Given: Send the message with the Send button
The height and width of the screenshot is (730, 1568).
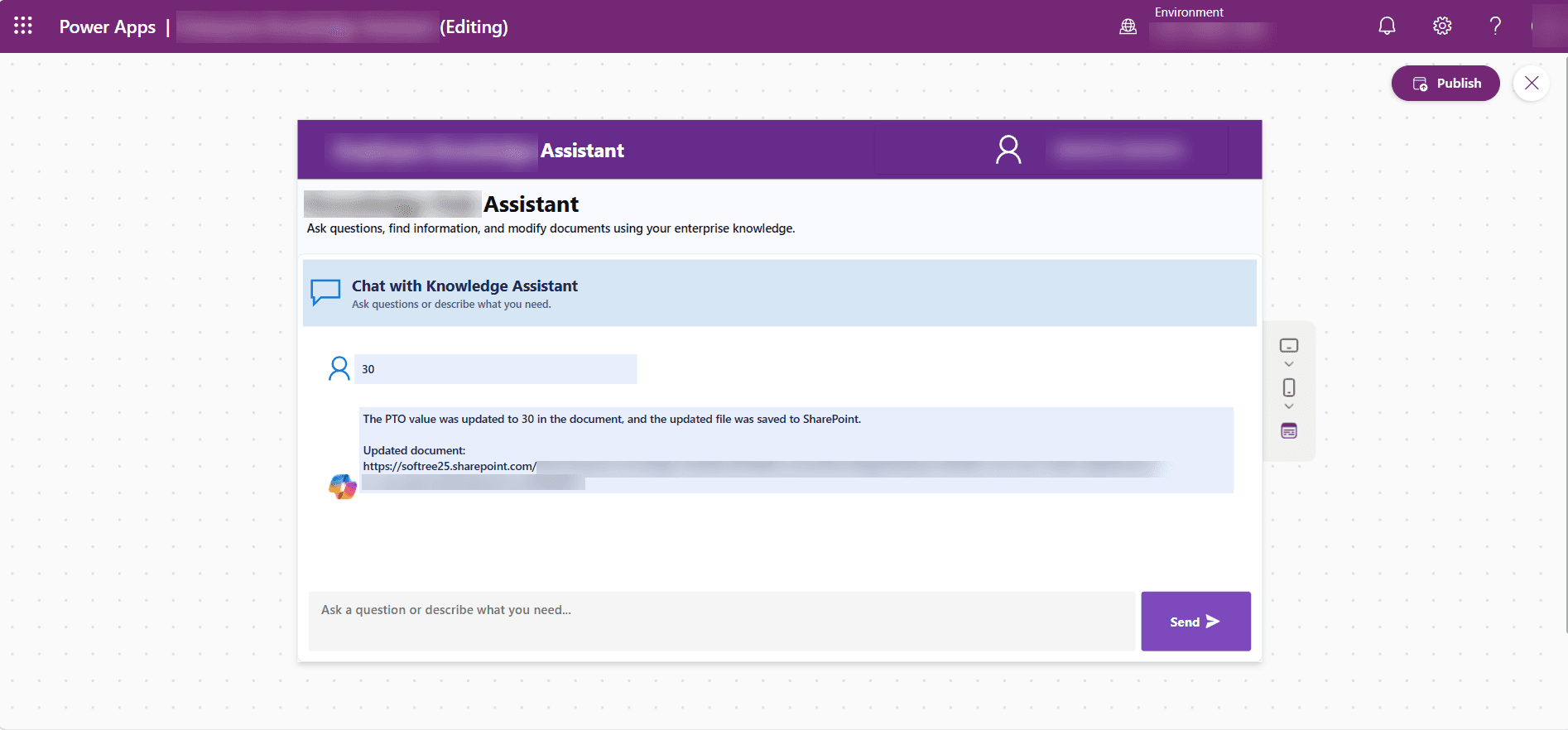Looking at the screenshot, I should [x=1195, y=622].
